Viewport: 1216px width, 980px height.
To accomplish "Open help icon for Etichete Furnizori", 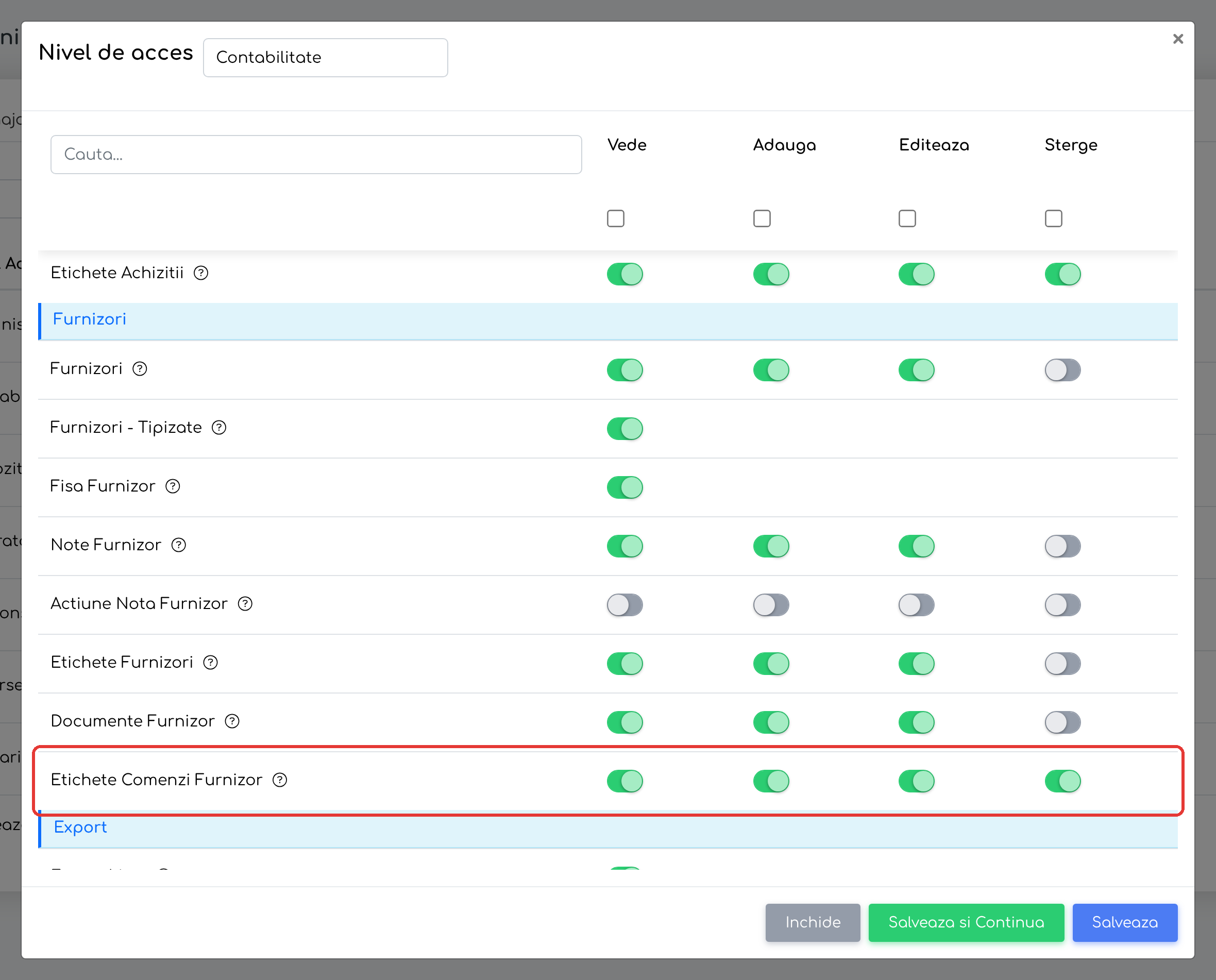I will 211,663.
